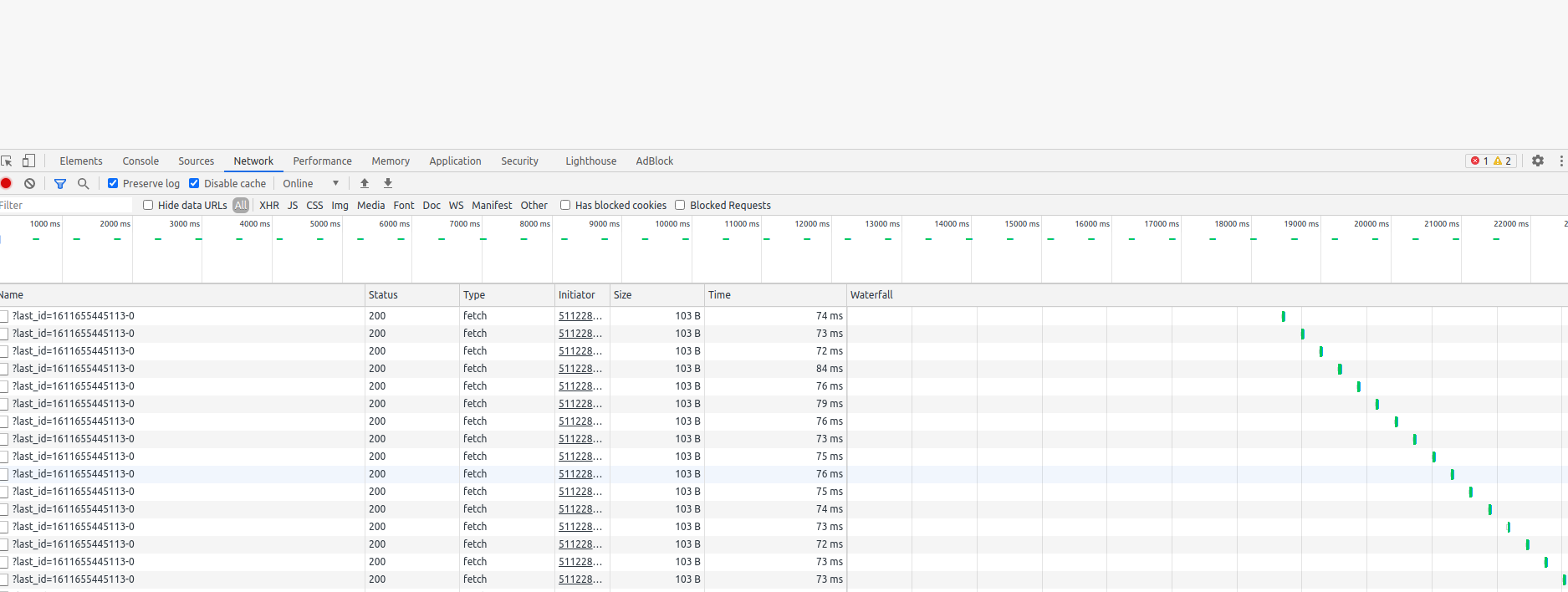Filter requests by Doc

point(432,205)
